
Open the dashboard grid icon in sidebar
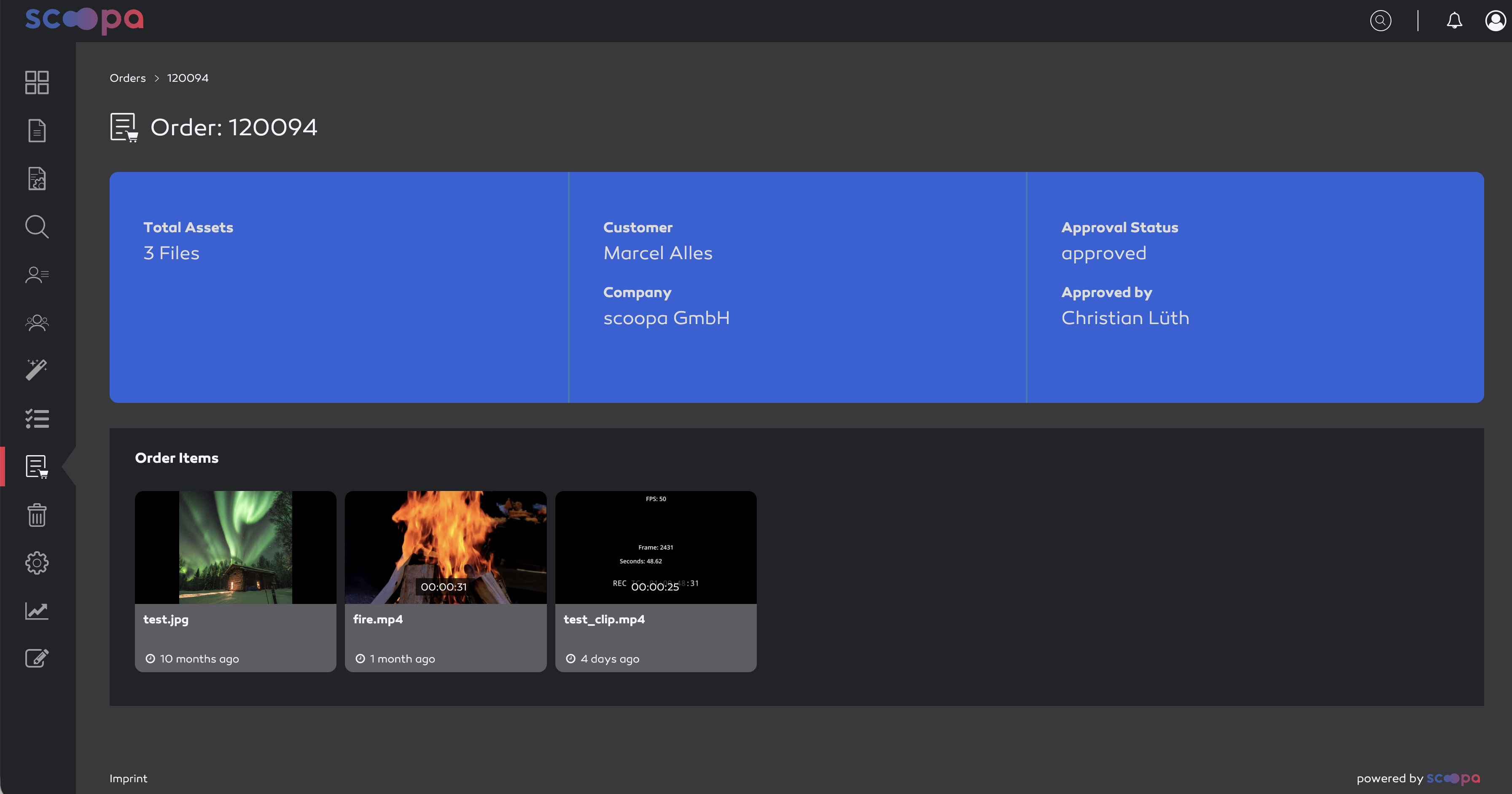pyautogui.click(x=37, y=82)
